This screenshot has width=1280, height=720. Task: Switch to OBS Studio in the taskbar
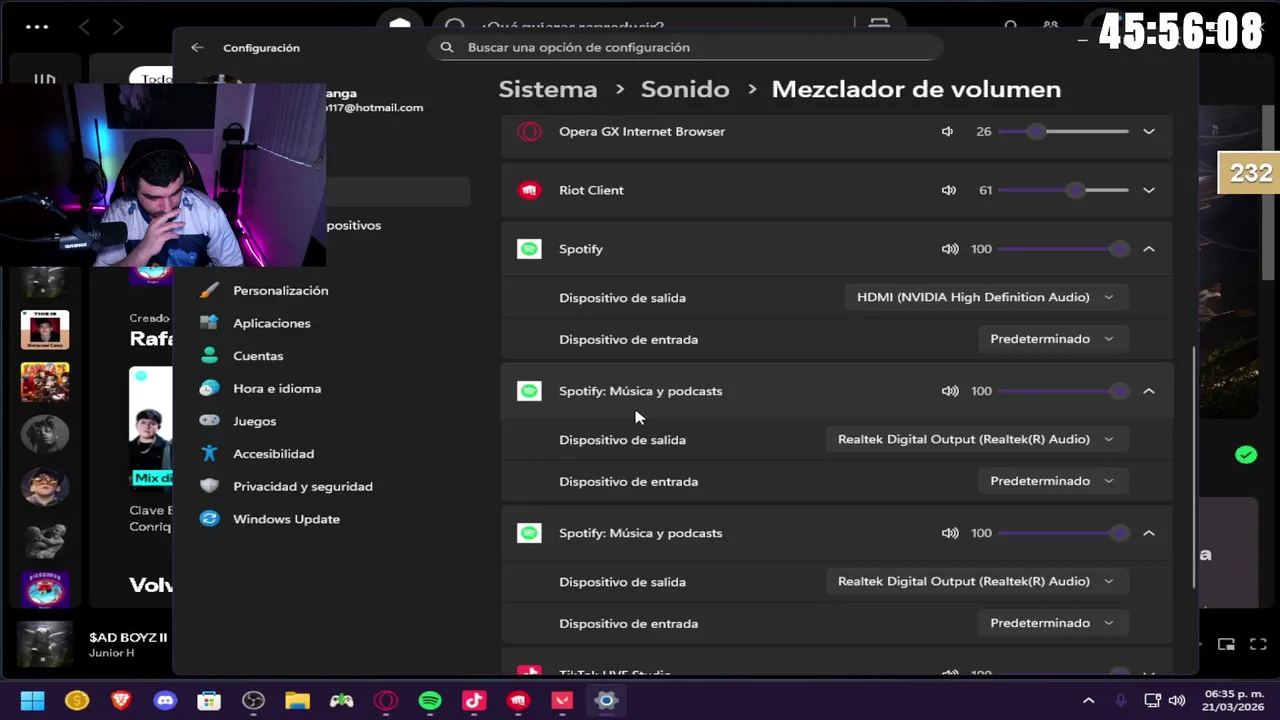tap(253, 700)
